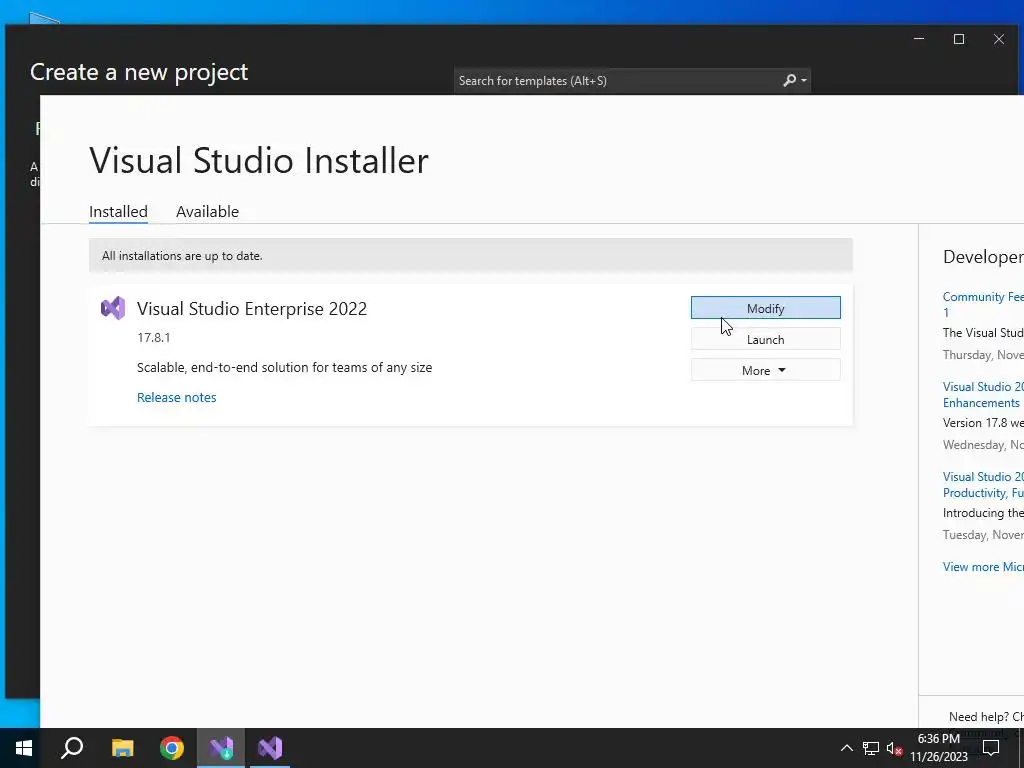Open the search options dropdown arrow

pos(804,80)
